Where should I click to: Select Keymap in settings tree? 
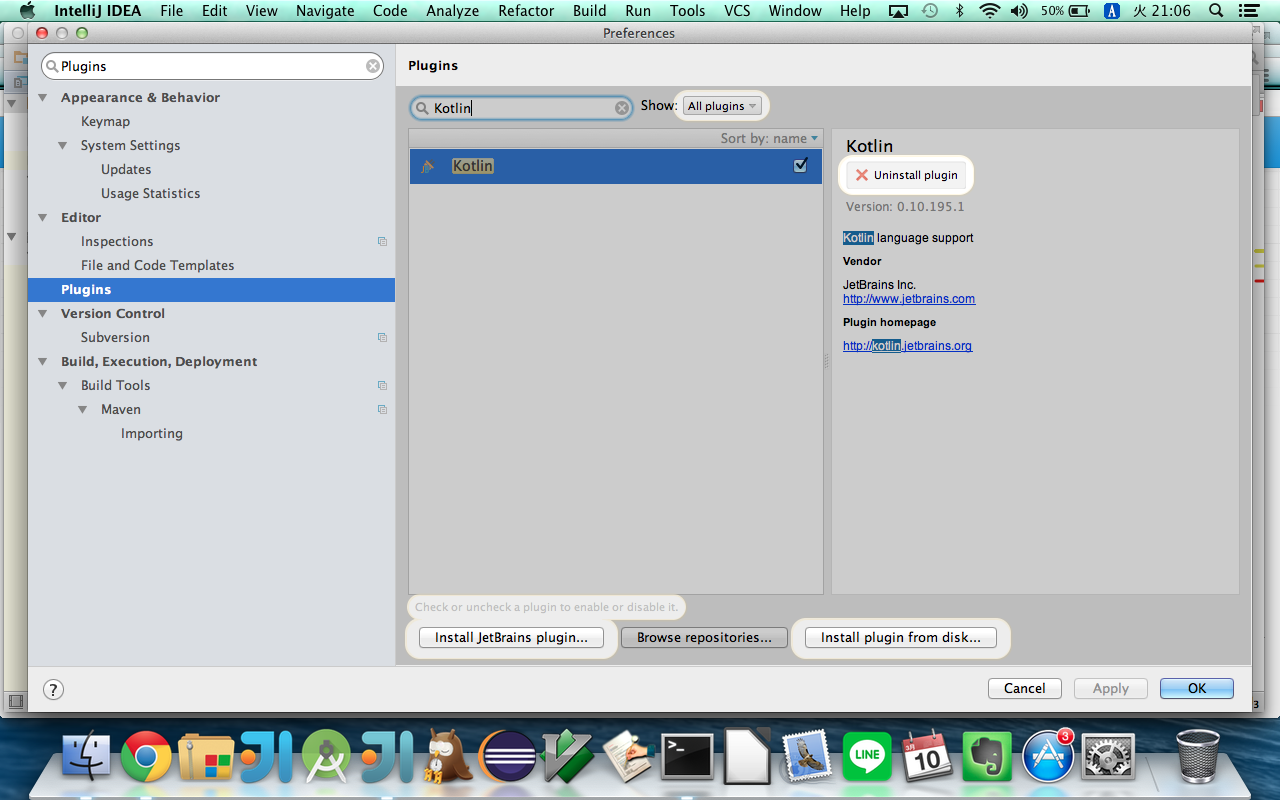105,122
